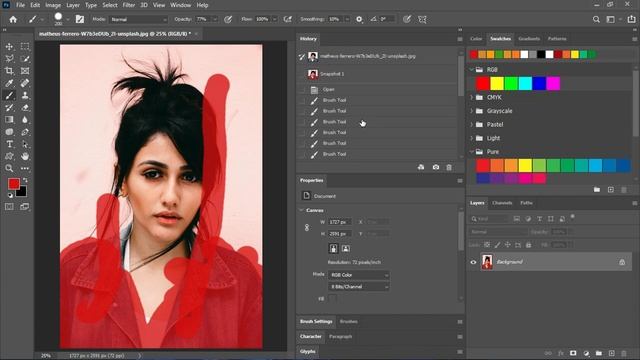Screen dimensions: 640x360
Task: Open the Filter menu
Action: (129, 5)
